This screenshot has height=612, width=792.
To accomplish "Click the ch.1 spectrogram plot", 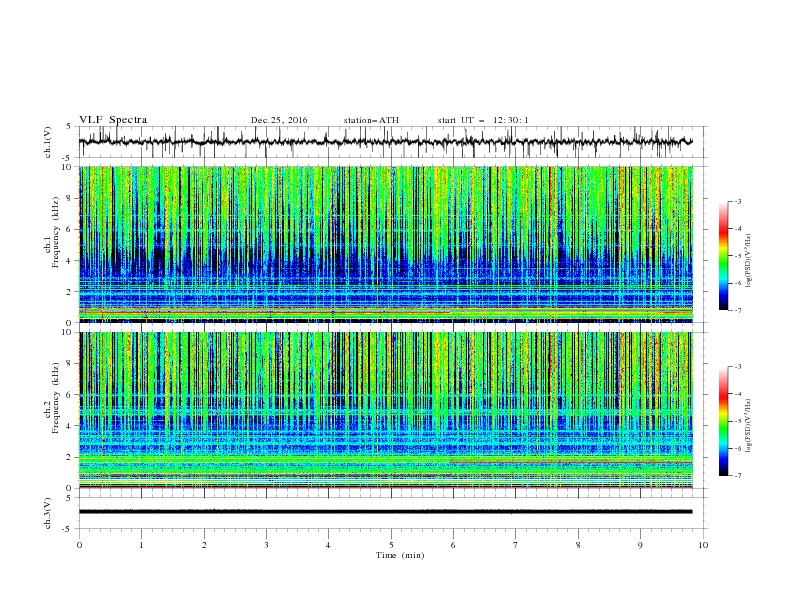I will [385, 244].
